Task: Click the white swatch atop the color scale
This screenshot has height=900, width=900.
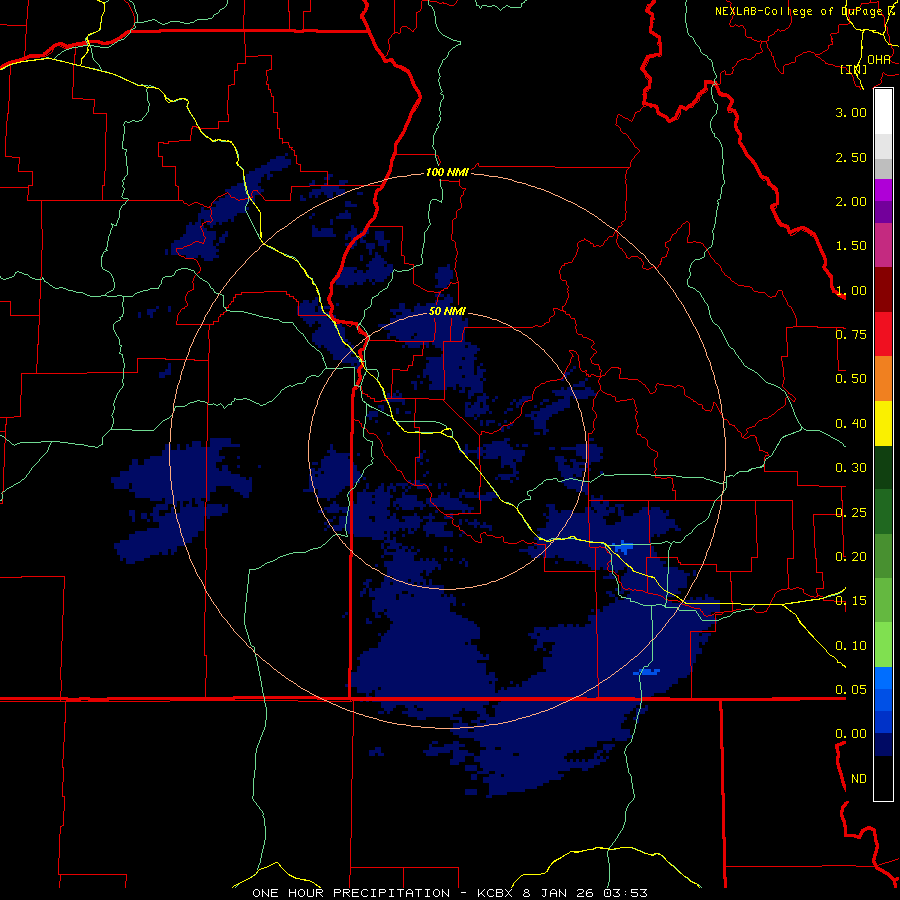Action: pyautogui.click(x=883, y=111)
